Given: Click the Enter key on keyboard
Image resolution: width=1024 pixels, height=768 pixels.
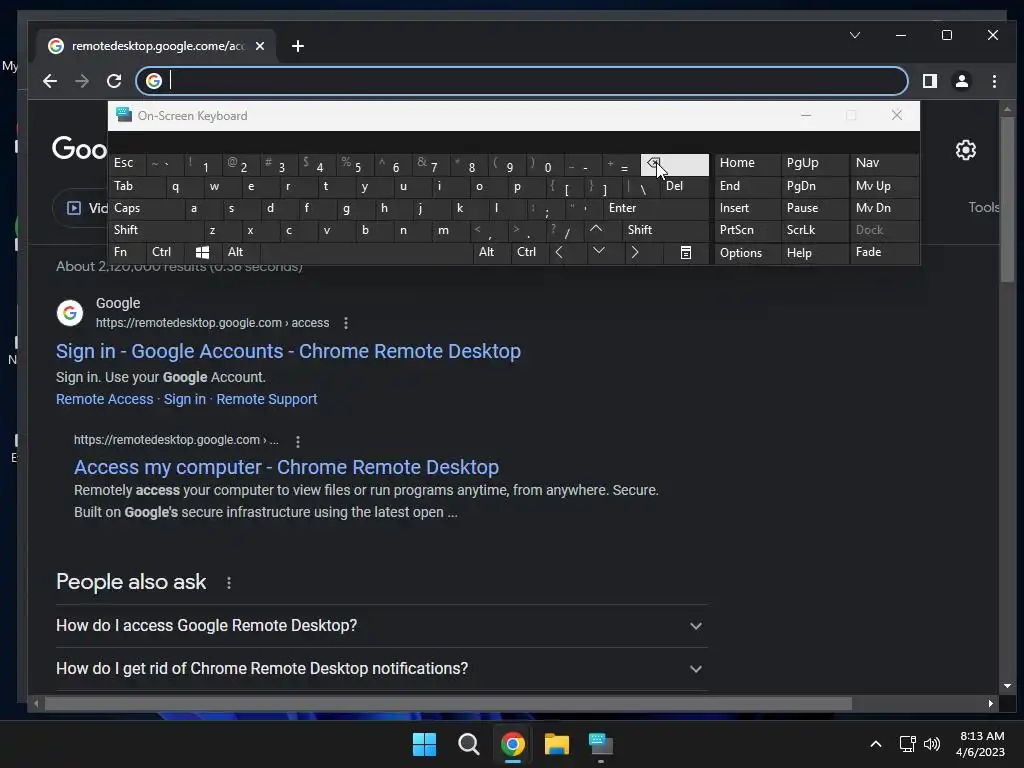Looking at the screenshot, I should point(656,208).
